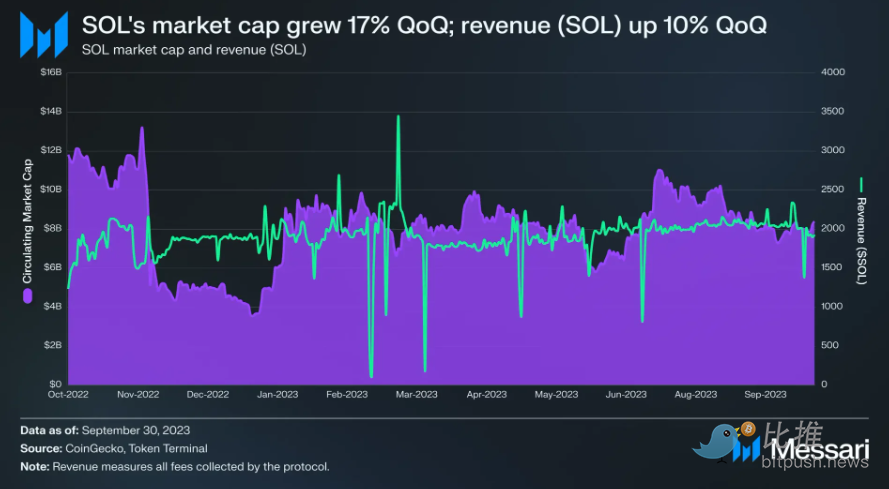Screen dimensions: 889x489
Task: Click the 'Circulating Market Cap' axis label
Action: click(x=27, y=221)
